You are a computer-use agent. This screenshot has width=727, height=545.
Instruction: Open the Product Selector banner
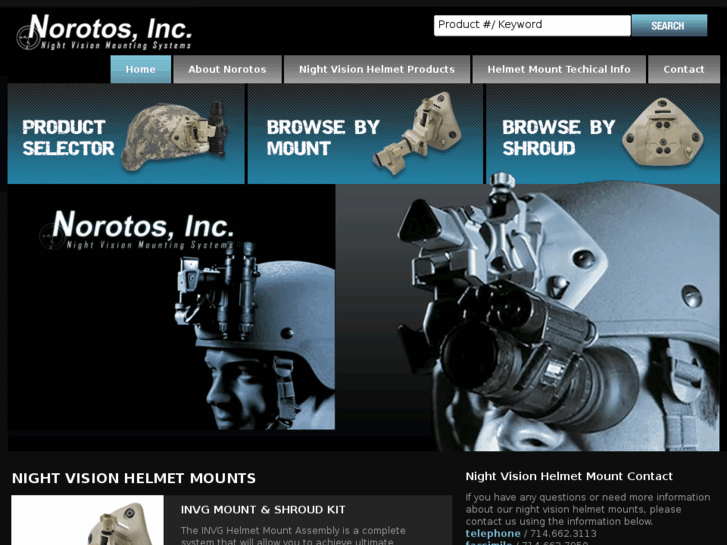pyautogui.click(x=126, y=134)
